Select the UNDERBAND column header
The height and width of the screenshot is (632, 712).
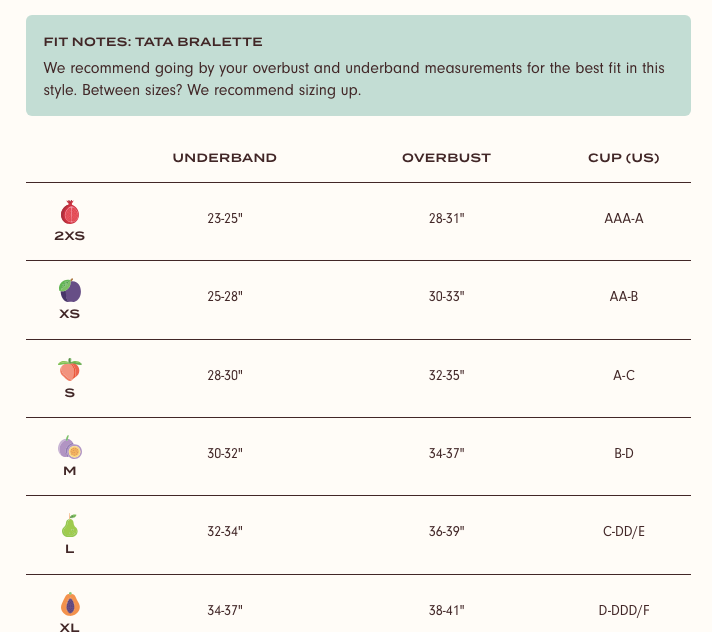click(x=225, y=158)
